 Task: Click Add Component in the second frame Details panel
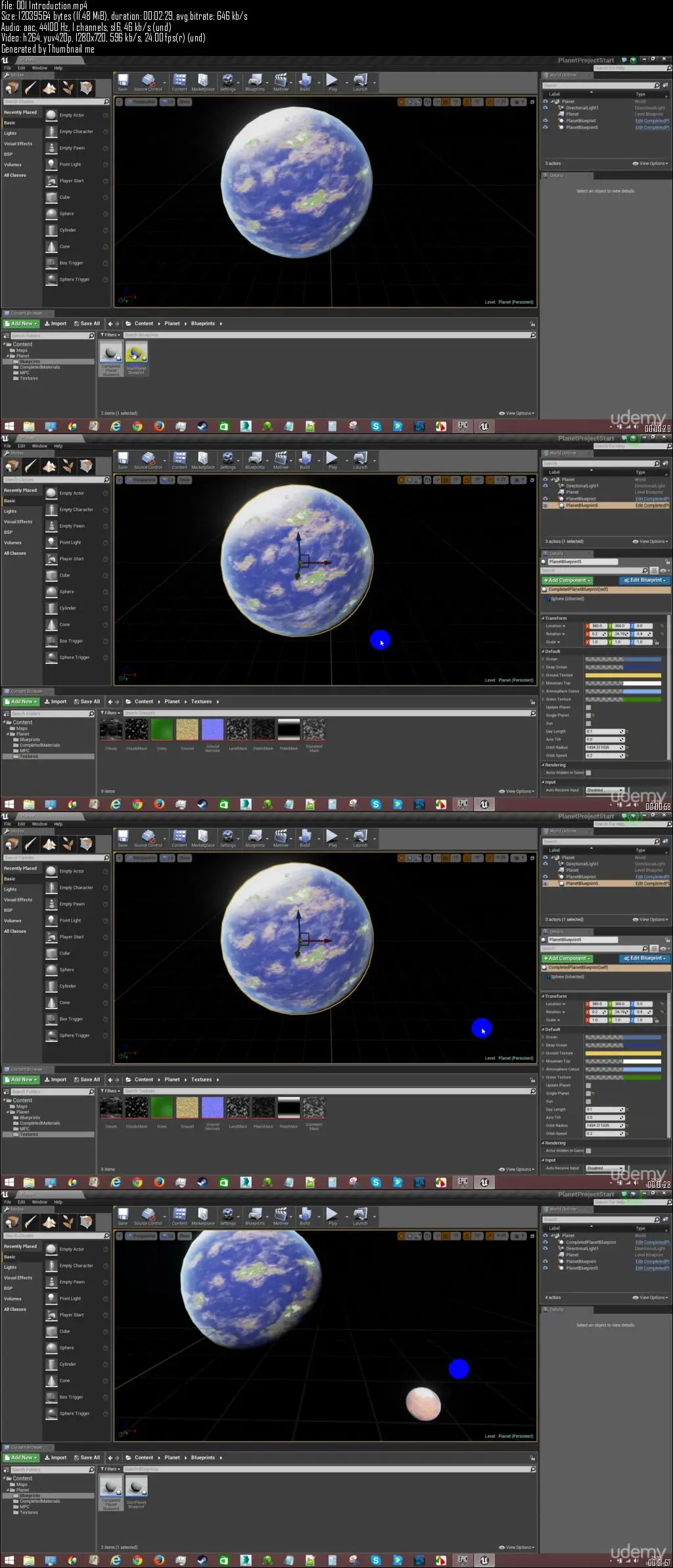[x=567, y=581]
